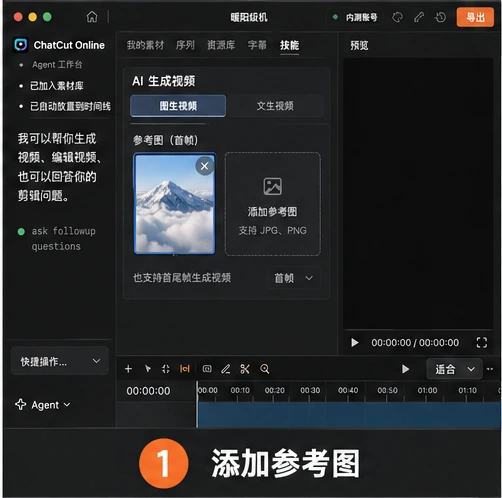Open the 快捷操作 dropdown
Screen dimensions: 502x498
click(60, 361)
